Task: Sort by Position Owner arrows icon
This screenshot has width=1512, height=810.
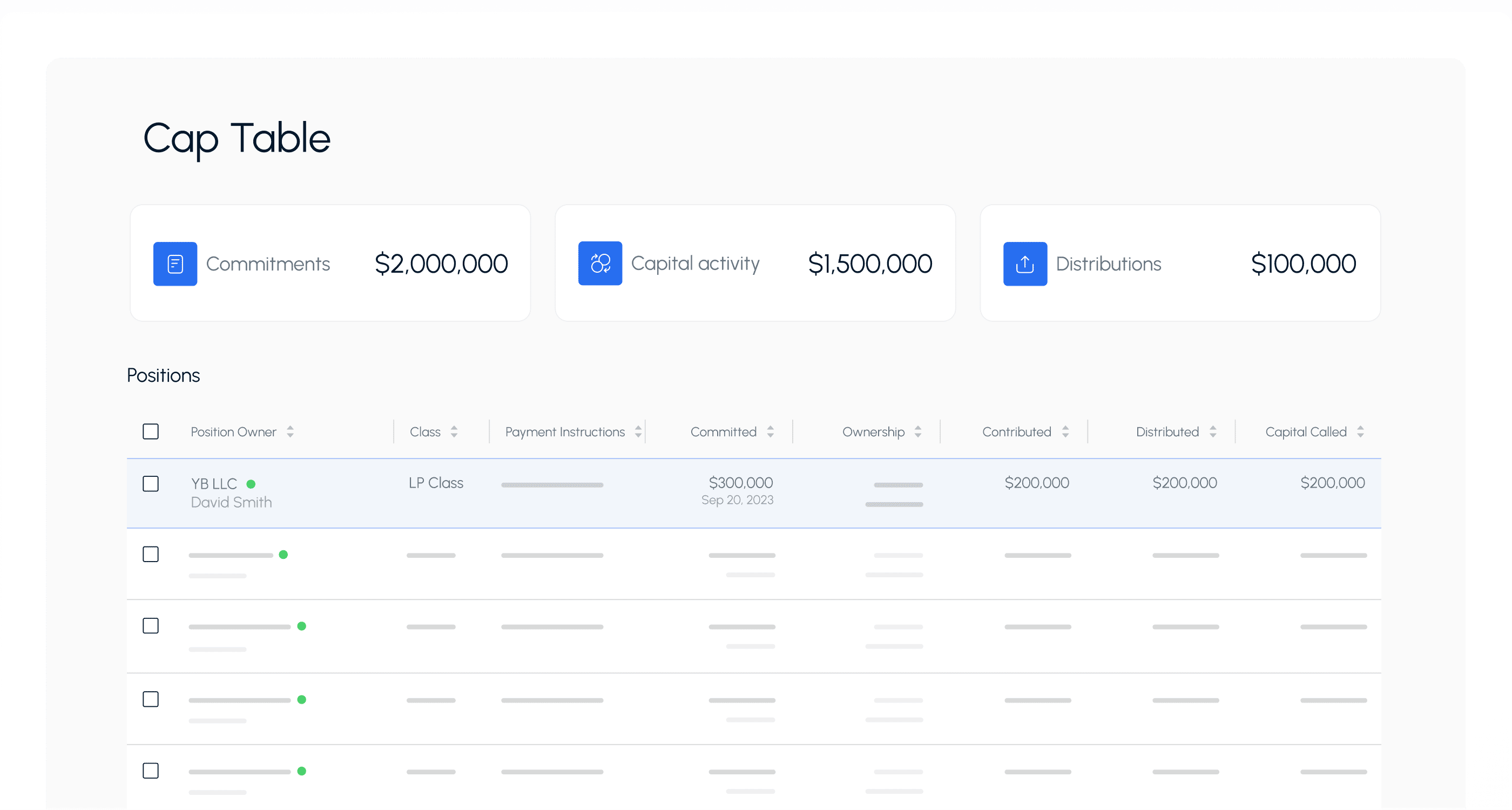Action: [290, 432]
